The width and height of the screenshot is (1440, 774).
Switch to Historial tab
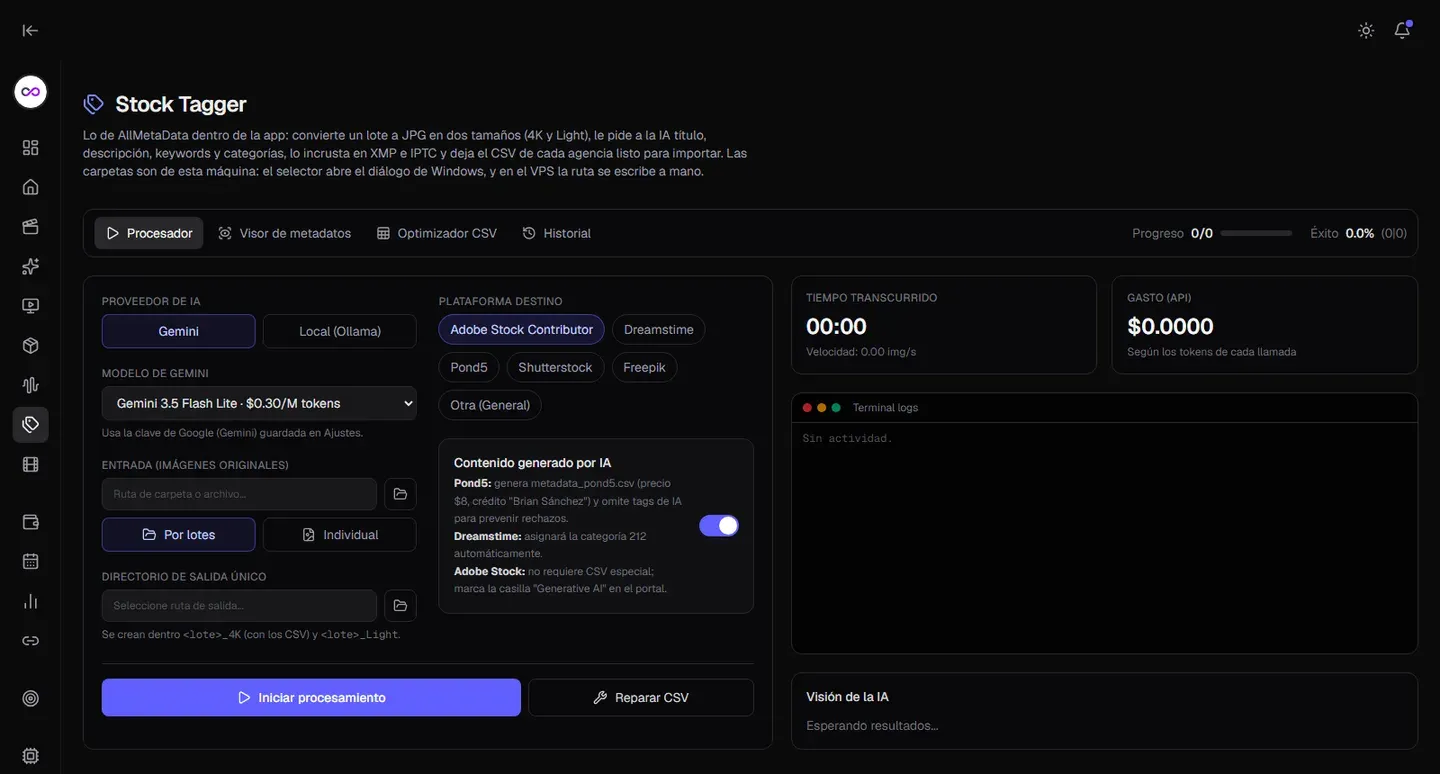point(557,233)
